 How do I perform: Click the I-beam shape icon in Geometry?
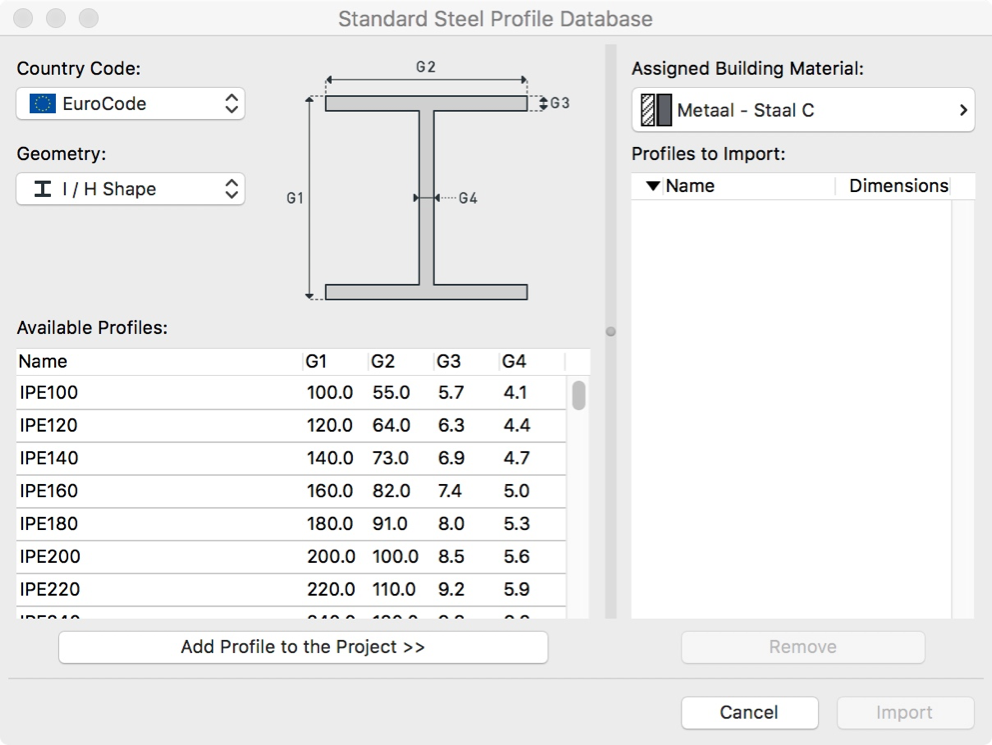click(42, 189)
